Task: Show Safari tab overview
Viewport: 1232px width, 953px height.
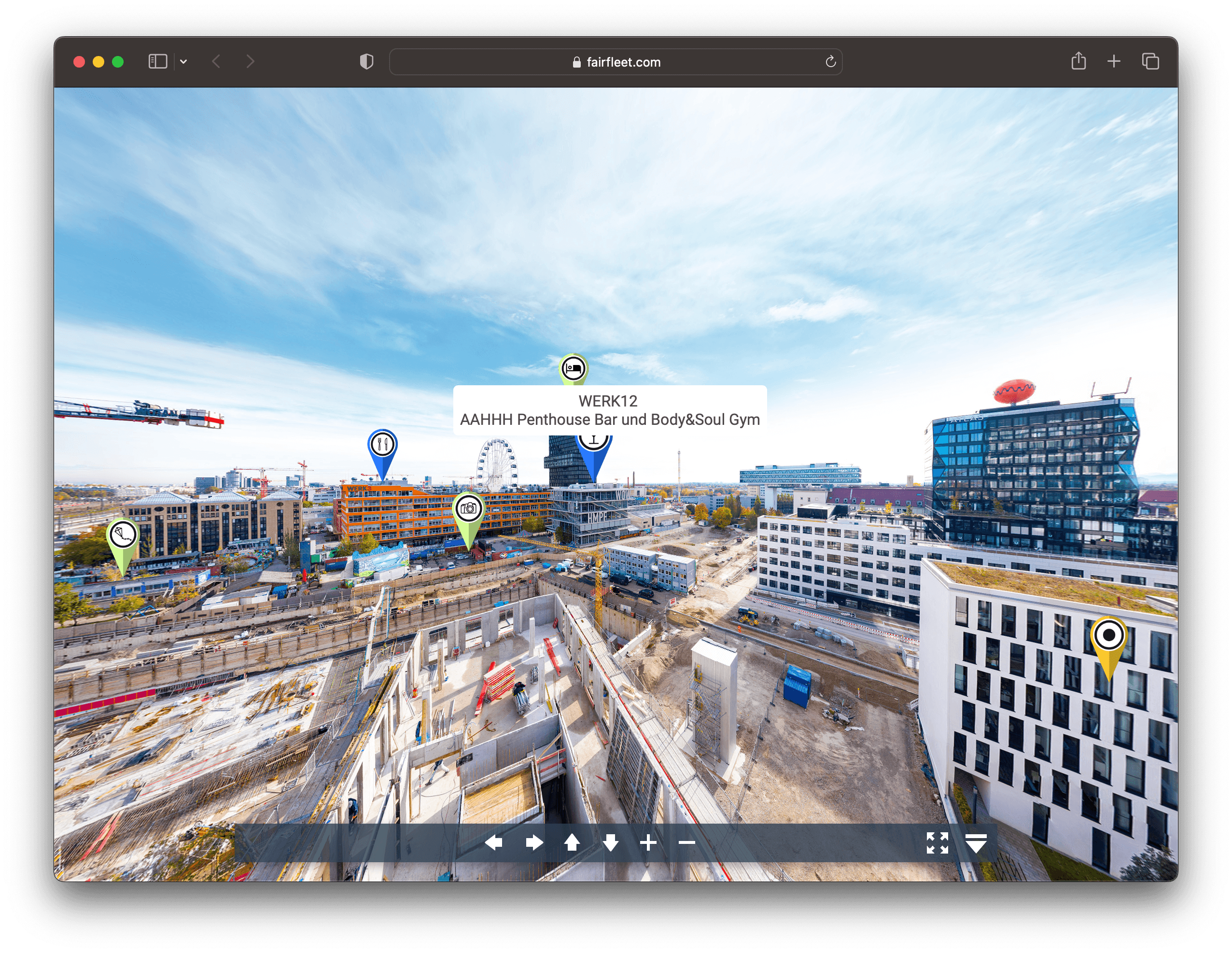Action: click(1150, 61)
